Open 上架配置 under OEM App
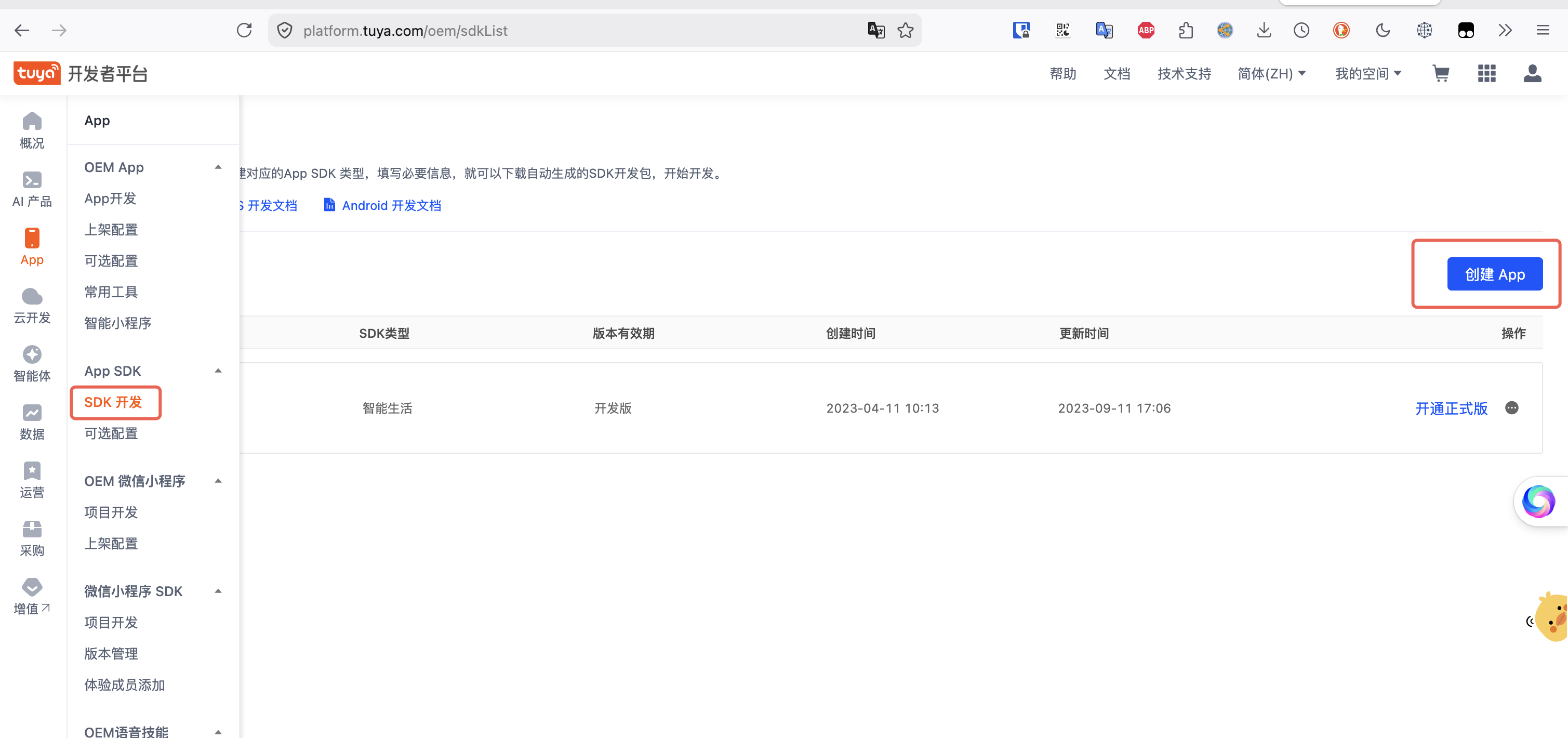The width and height of the screenshot is (1568, 738). (x=111, y=230)
